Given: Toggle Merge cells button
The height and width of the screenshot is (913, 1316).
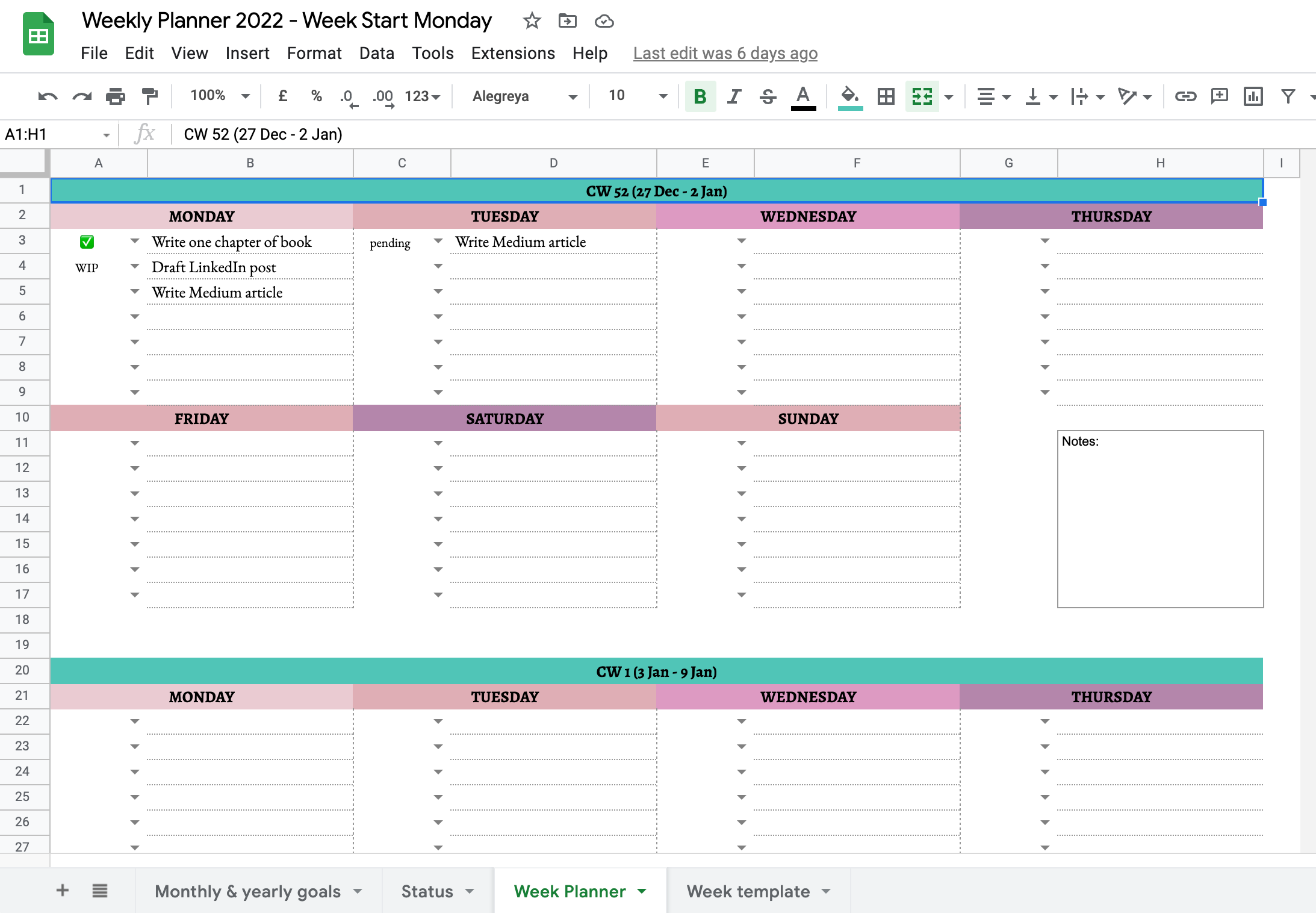Looking at the screenshot, I should click(922, 96).
